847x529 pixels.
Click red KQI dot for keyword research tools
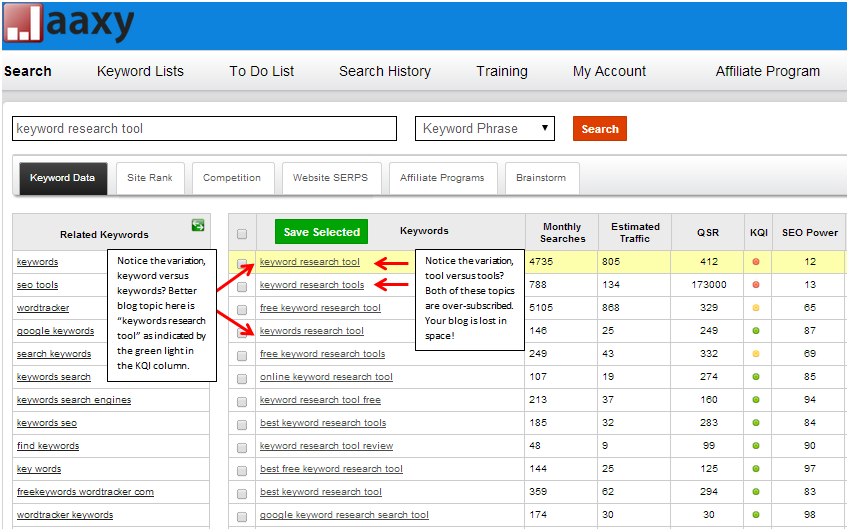click(756, 285)
